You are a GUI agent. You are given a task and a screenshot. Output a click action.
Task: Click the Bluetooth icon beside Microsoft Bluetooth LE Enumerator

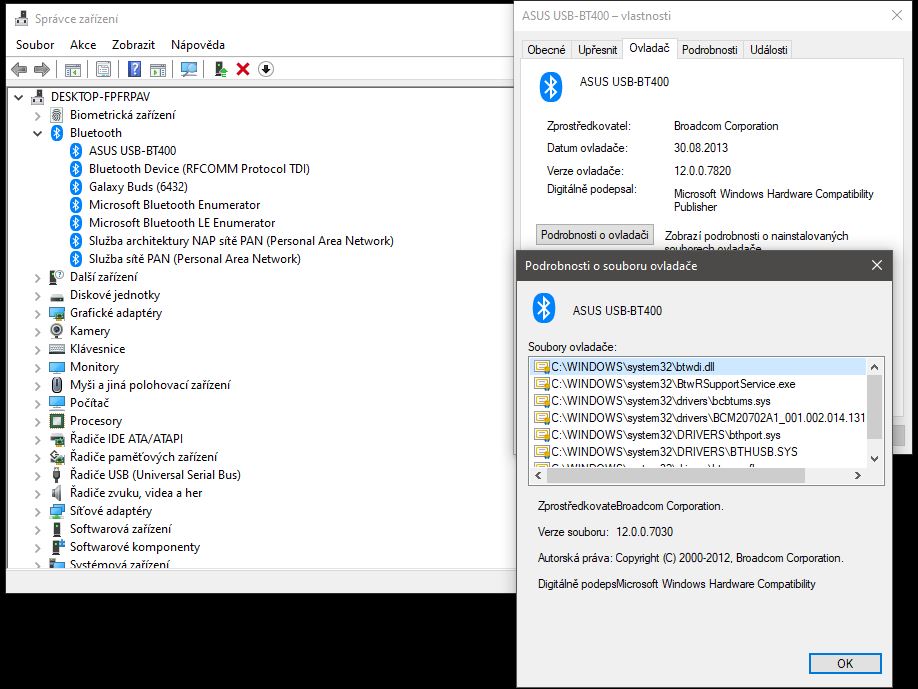pos(76,223)
